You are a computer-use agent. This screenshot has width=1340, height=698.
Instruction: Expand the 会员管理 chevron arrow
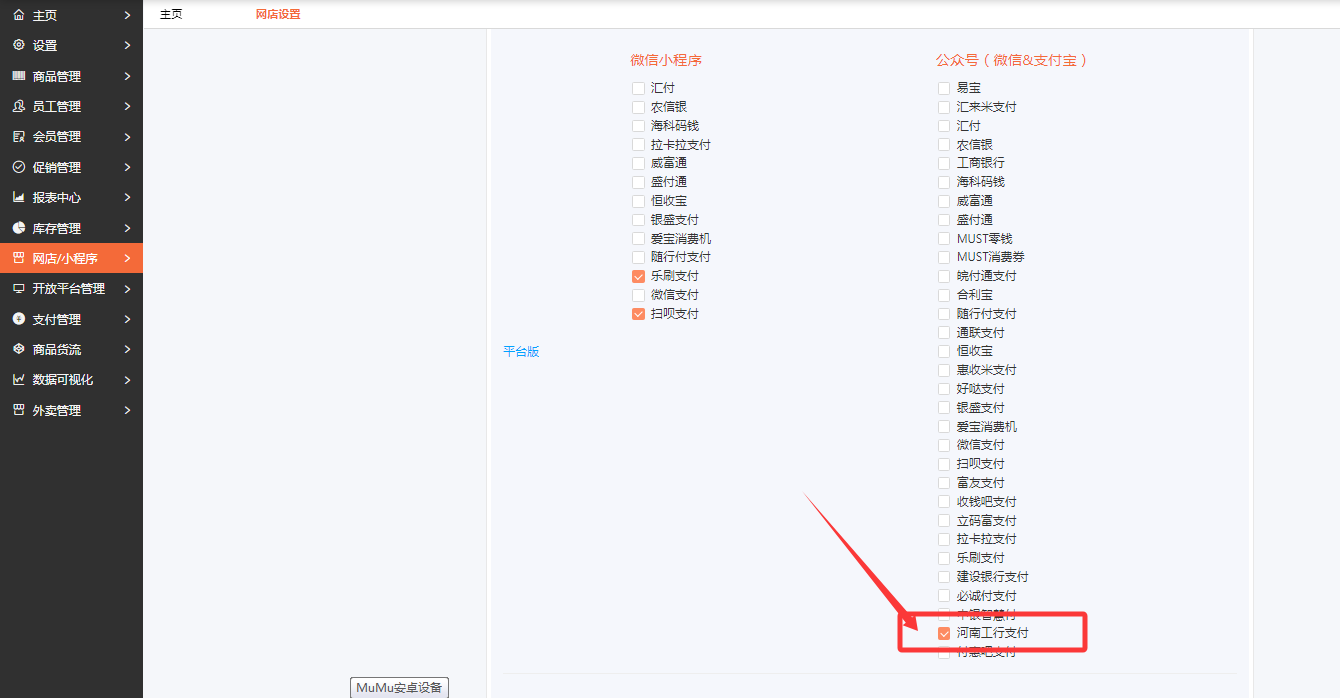[x=127, y=137]
